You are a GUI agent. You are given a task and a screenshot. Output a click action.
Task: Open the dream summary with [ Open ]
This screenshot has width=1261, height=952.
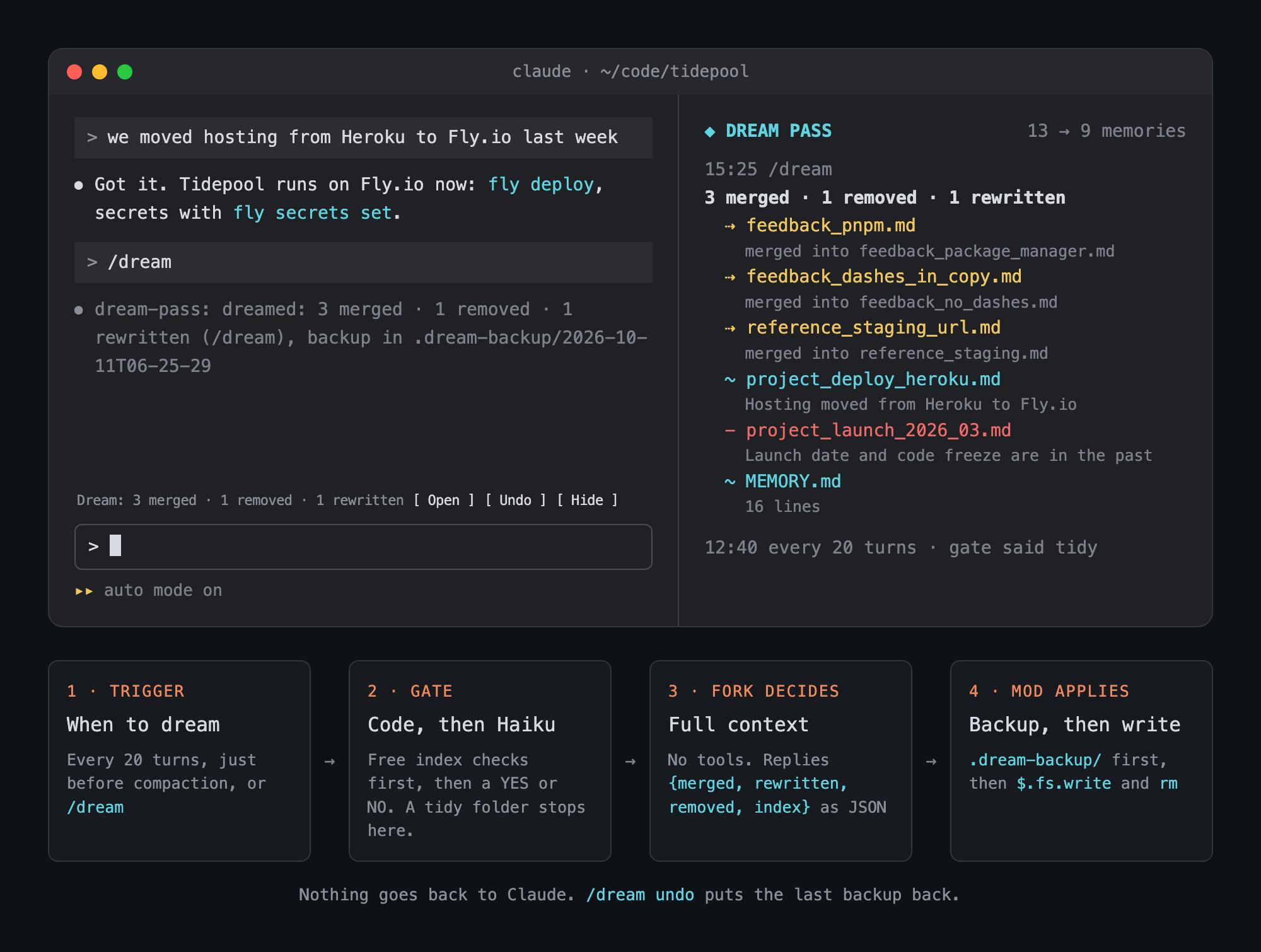tap(444, 501)
